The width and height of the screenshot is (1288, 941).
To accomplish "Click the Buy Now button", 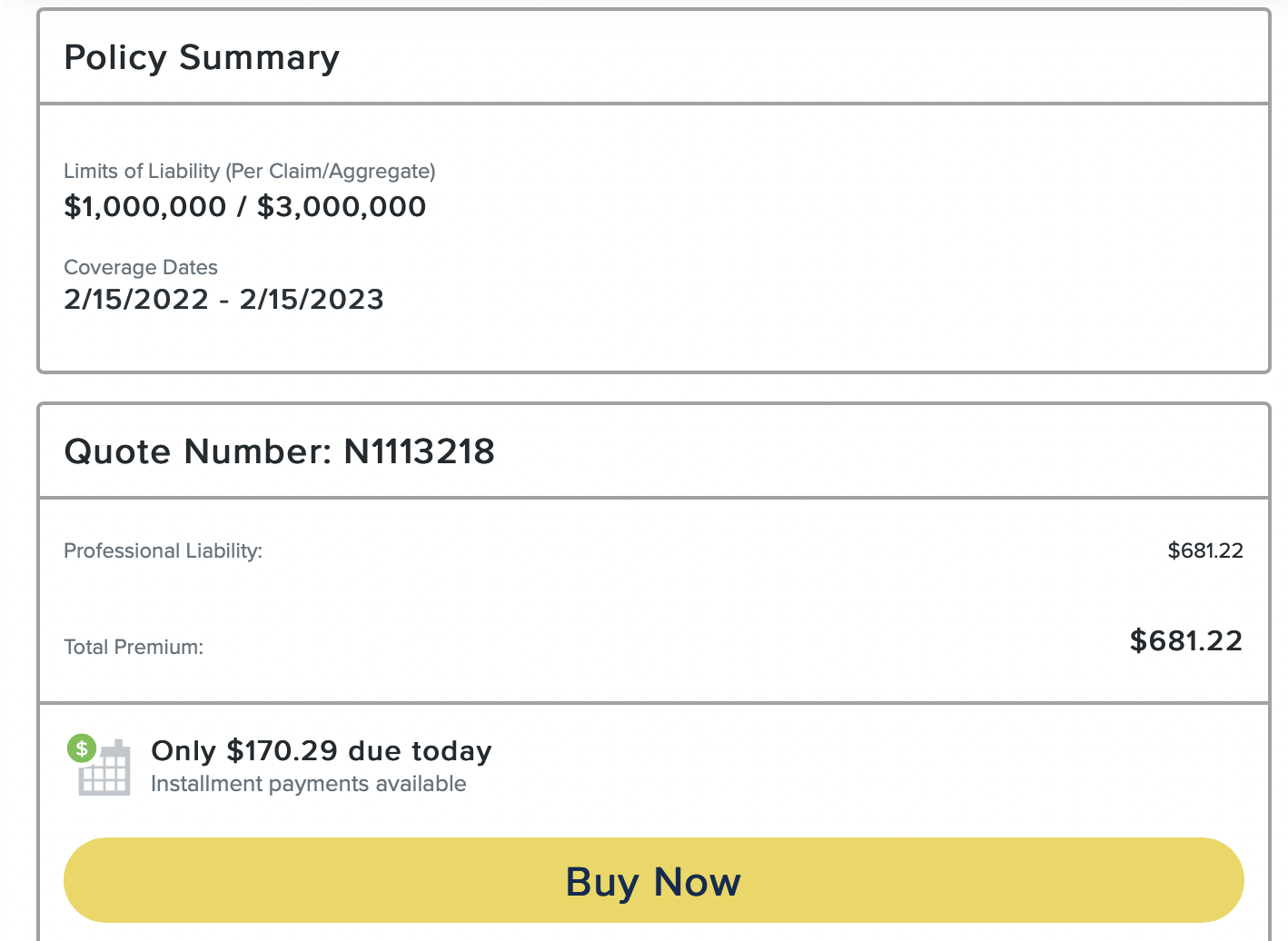I will 653,881.
